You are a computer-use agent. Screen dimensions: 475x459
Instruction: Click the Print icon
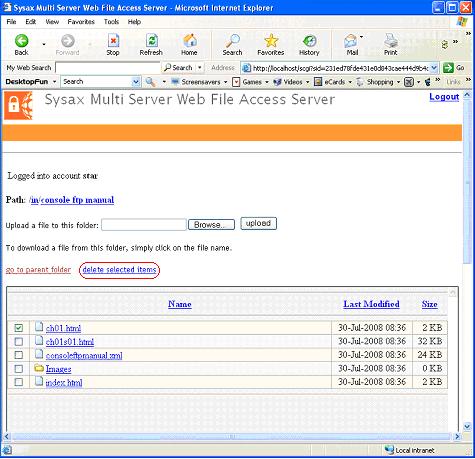pyautogui.click(x=391, y=41)
